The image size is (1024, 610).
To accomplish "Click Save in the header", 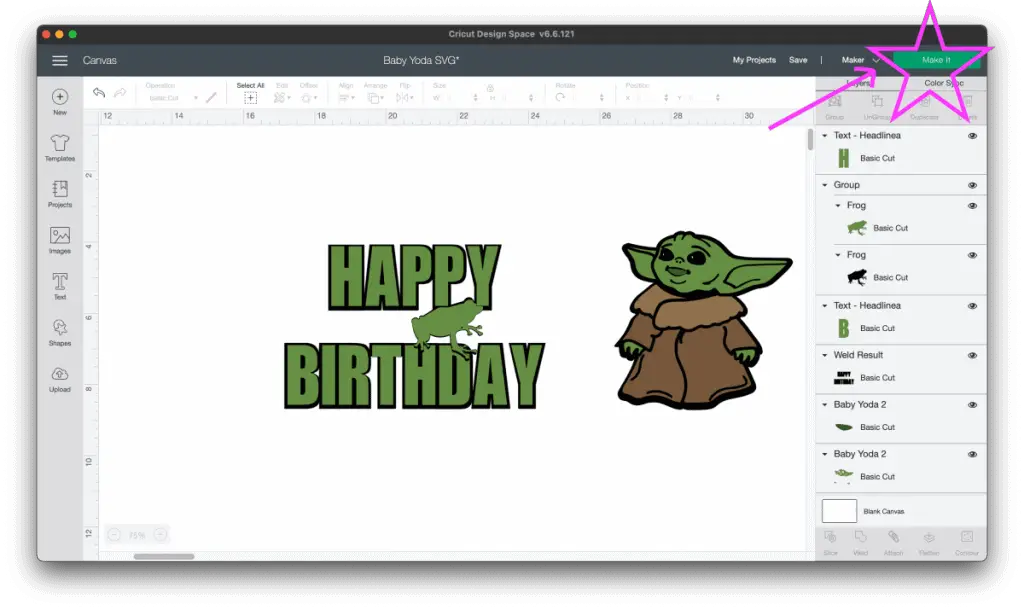I will (x=797, y=59).
